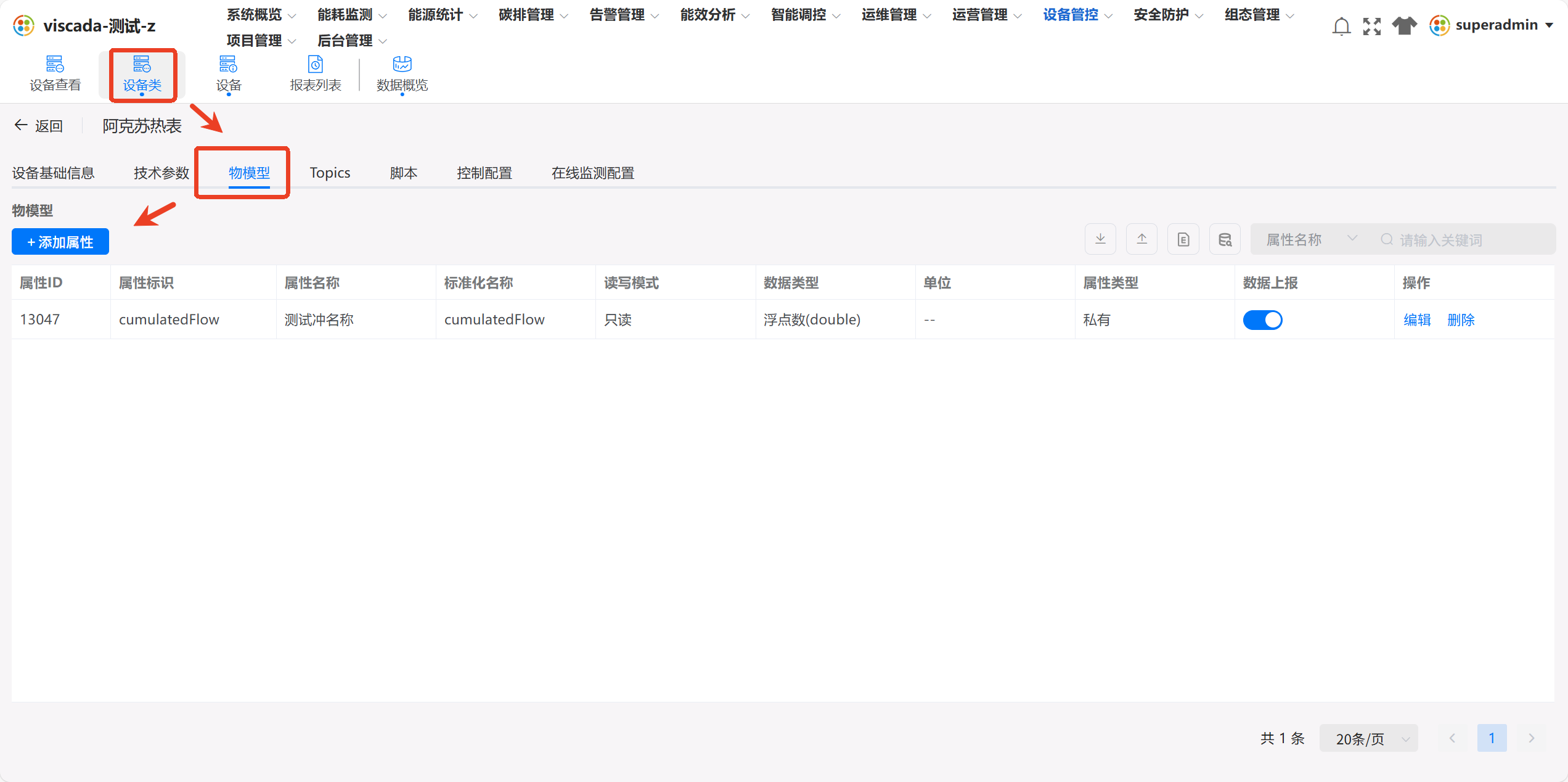Click the 添加属性 button

pos(60,242)
